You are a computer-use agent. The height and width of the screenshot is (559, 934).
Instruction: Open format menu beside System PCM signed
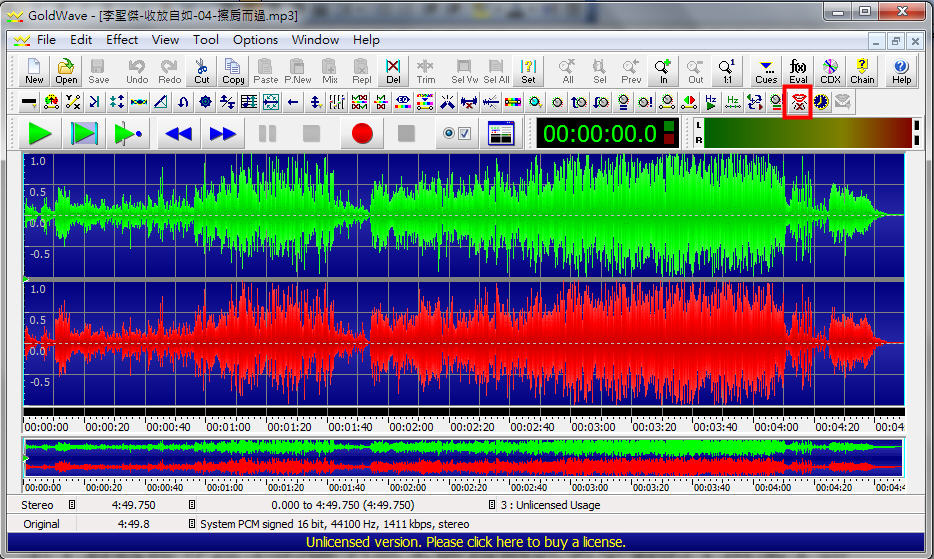point(191,524)
